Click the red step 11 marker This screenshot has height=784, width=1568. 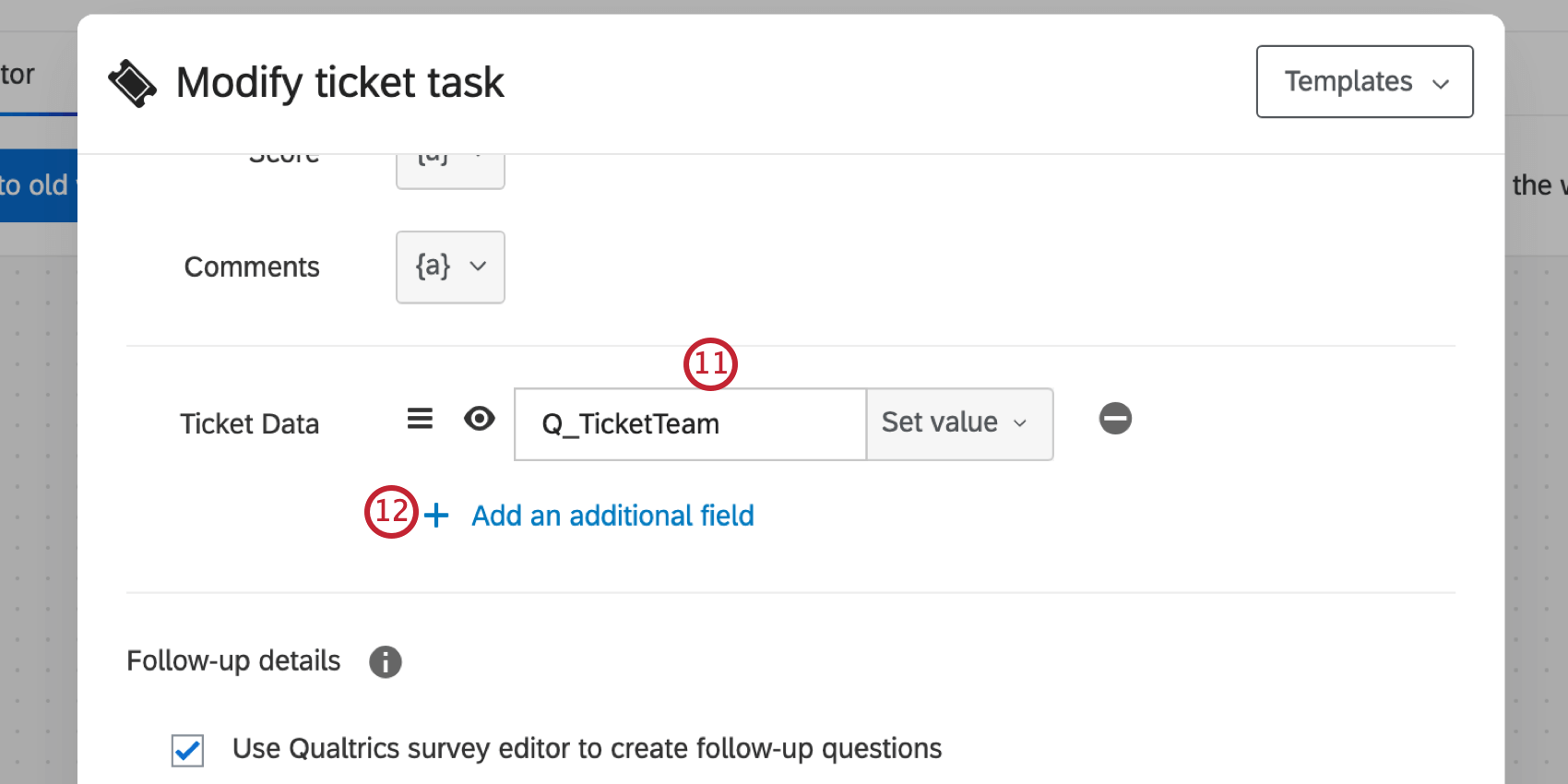pos(710,363)
